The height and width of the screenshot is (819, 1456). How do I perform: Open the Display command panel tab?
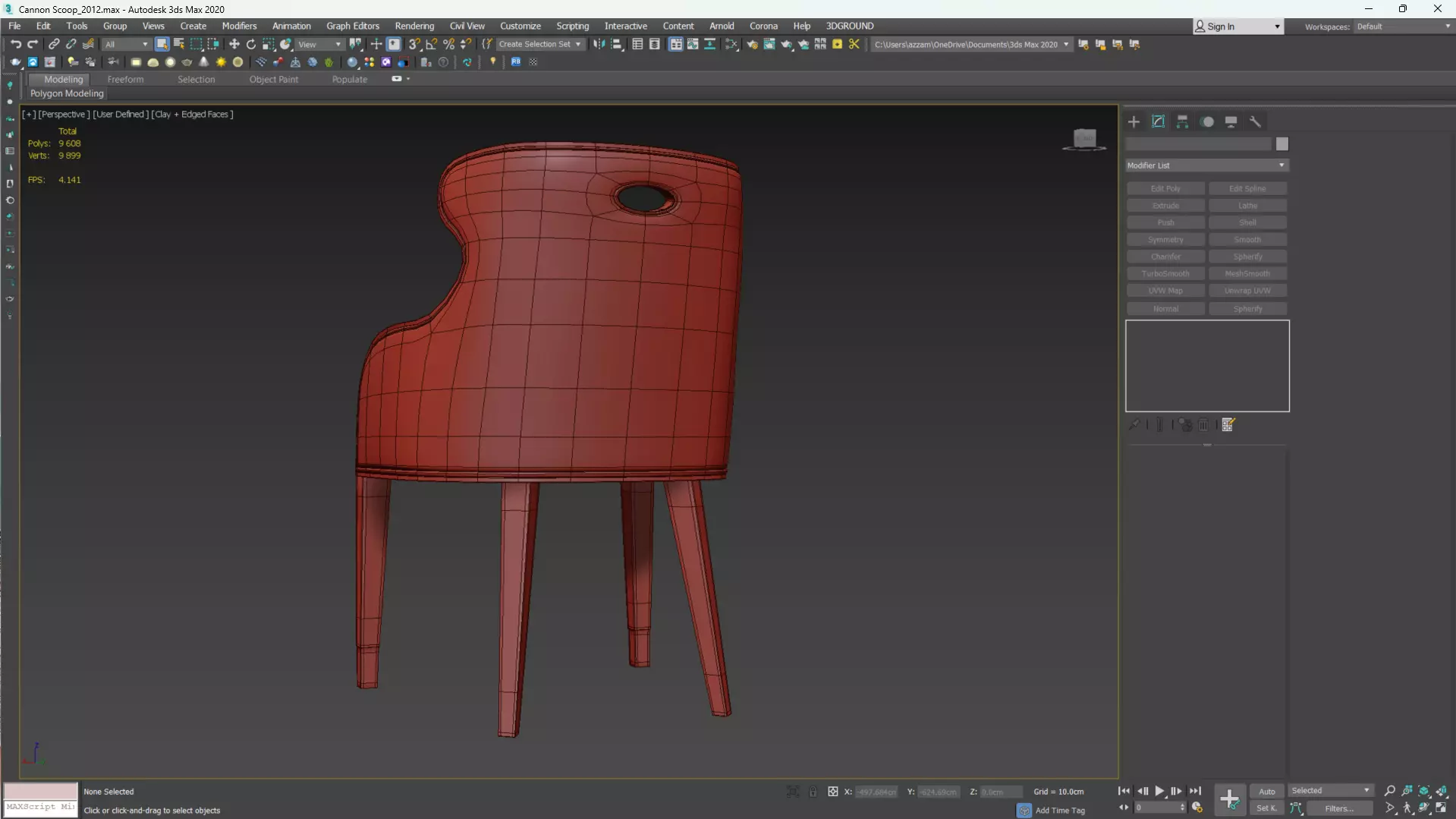1231,121
